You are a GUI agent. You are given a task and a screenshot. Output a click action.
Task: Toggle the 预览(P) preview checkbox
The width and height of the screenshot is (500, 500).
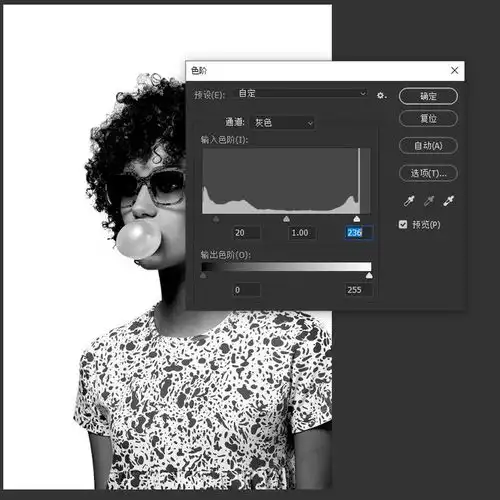[x=403, y=224]
